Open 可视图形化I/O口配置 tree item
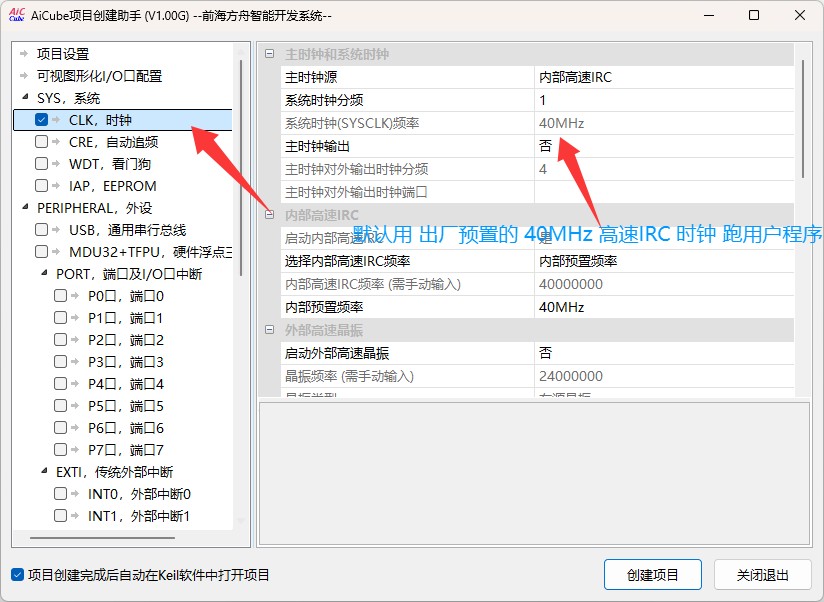This screenshot has height=602, width=824. [99, 76]
